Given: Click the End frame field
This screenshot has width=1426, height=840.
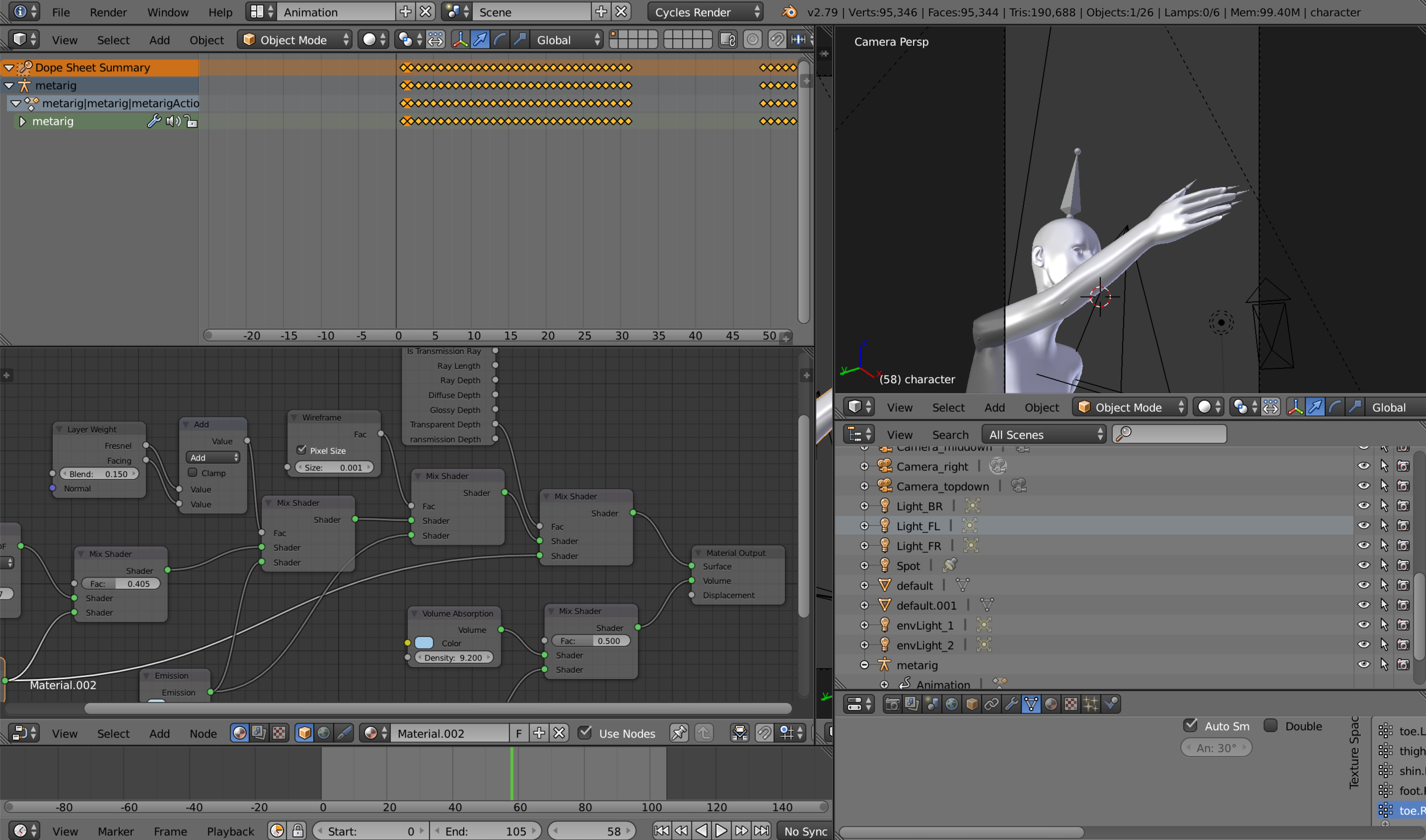Looking at the screenshot, I should point(485,831).
